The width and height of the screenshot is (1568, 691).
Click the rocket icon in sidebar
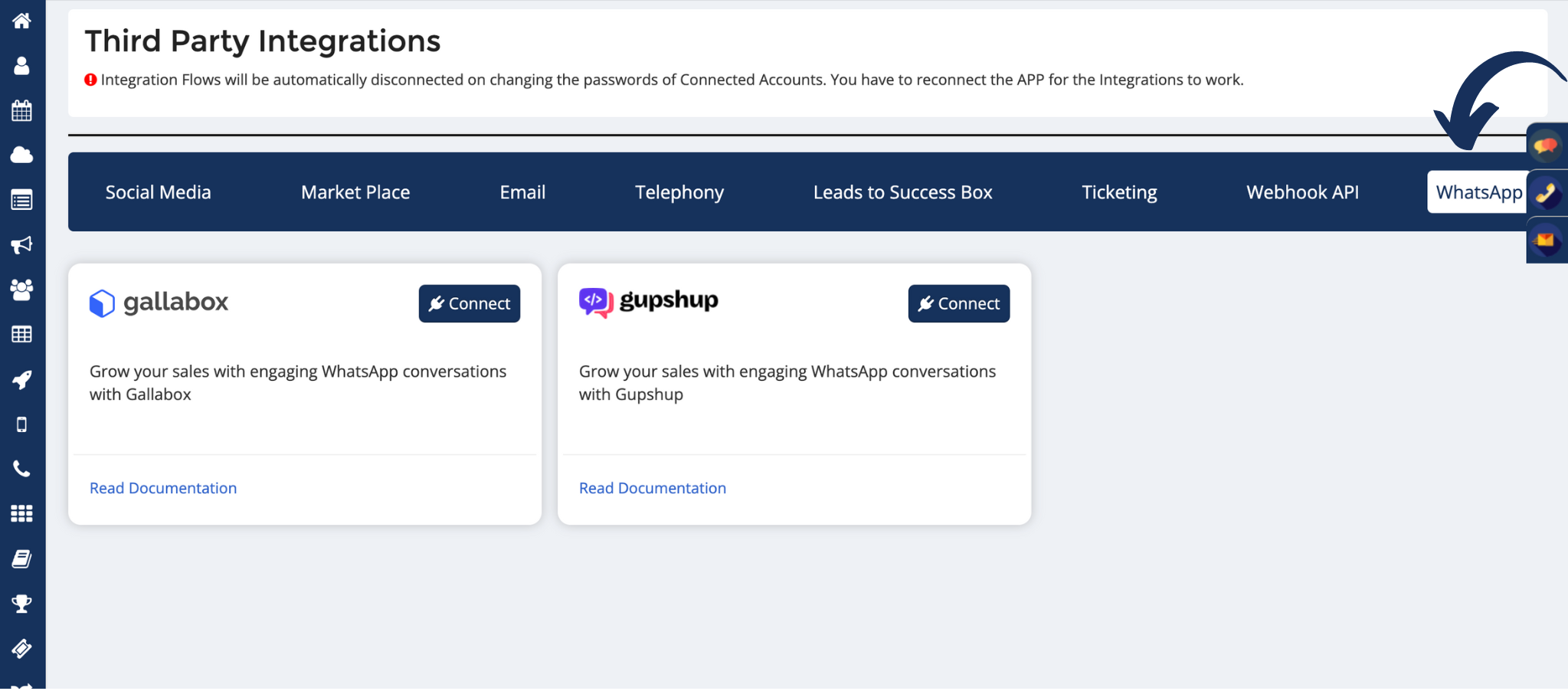point(21,380)
